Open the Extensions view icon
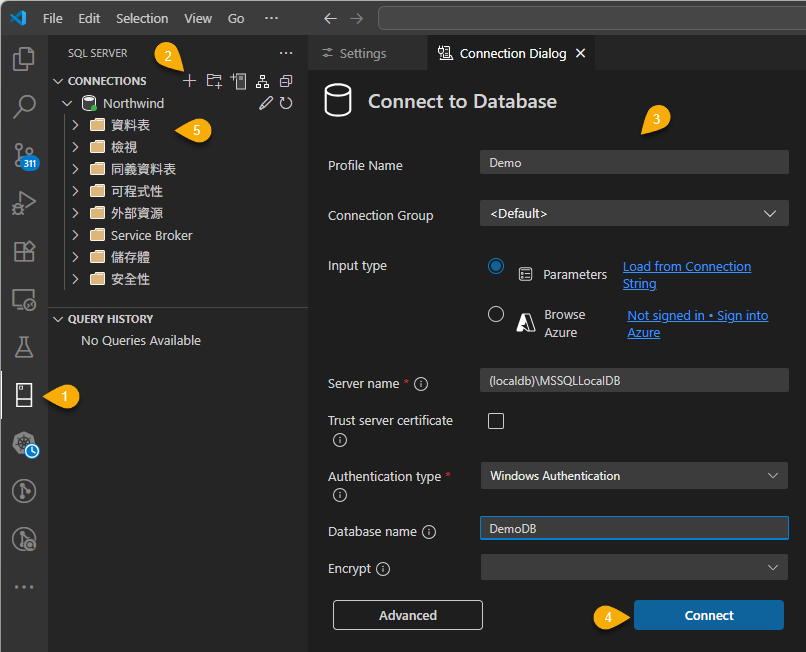The width and height of the screenshot is (806, 652). pyautogui.click(x=24, y=251)
